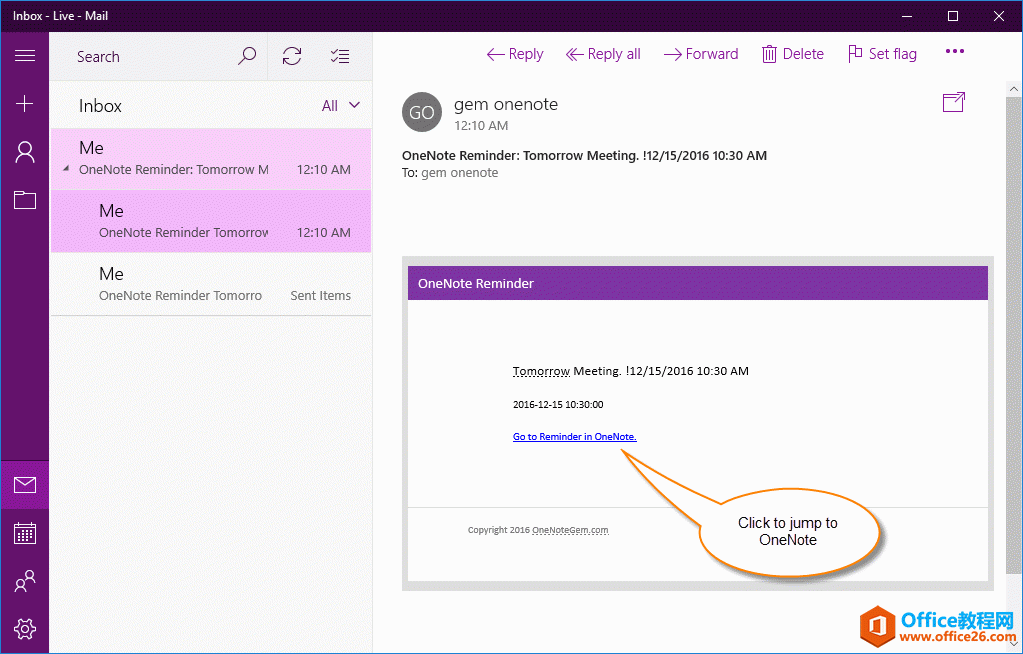The image size is (1023, 654).
Task: Click inside the Search field
Action: 150,56
